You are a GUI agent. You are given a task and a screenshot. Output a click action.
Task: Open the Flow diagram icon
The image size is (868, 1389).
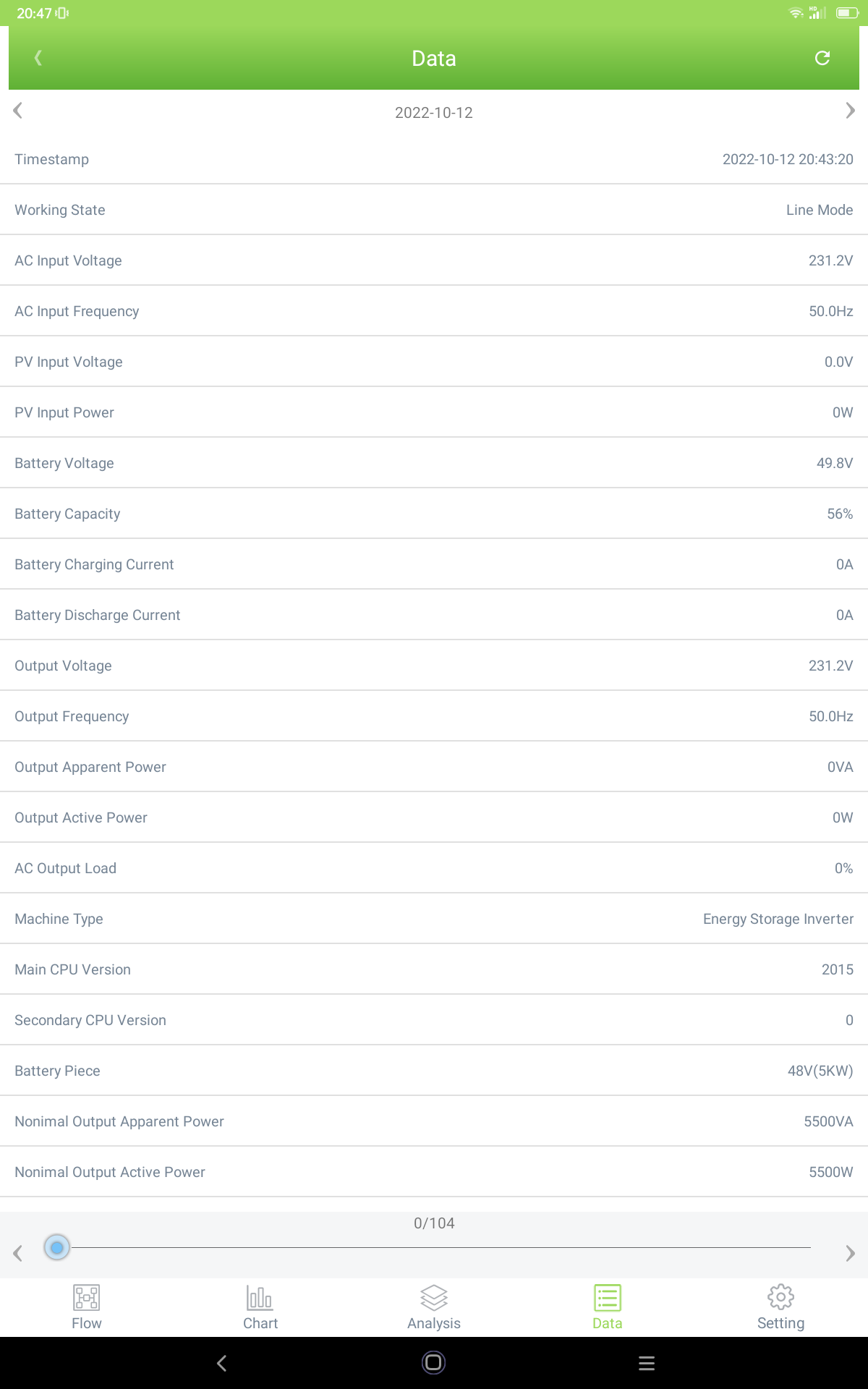coord(87,1298)
